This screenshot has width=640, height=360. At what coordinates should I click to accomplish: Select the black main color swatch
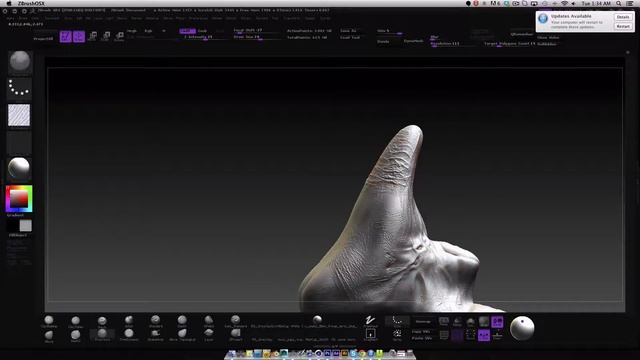[x=13, y=226]
